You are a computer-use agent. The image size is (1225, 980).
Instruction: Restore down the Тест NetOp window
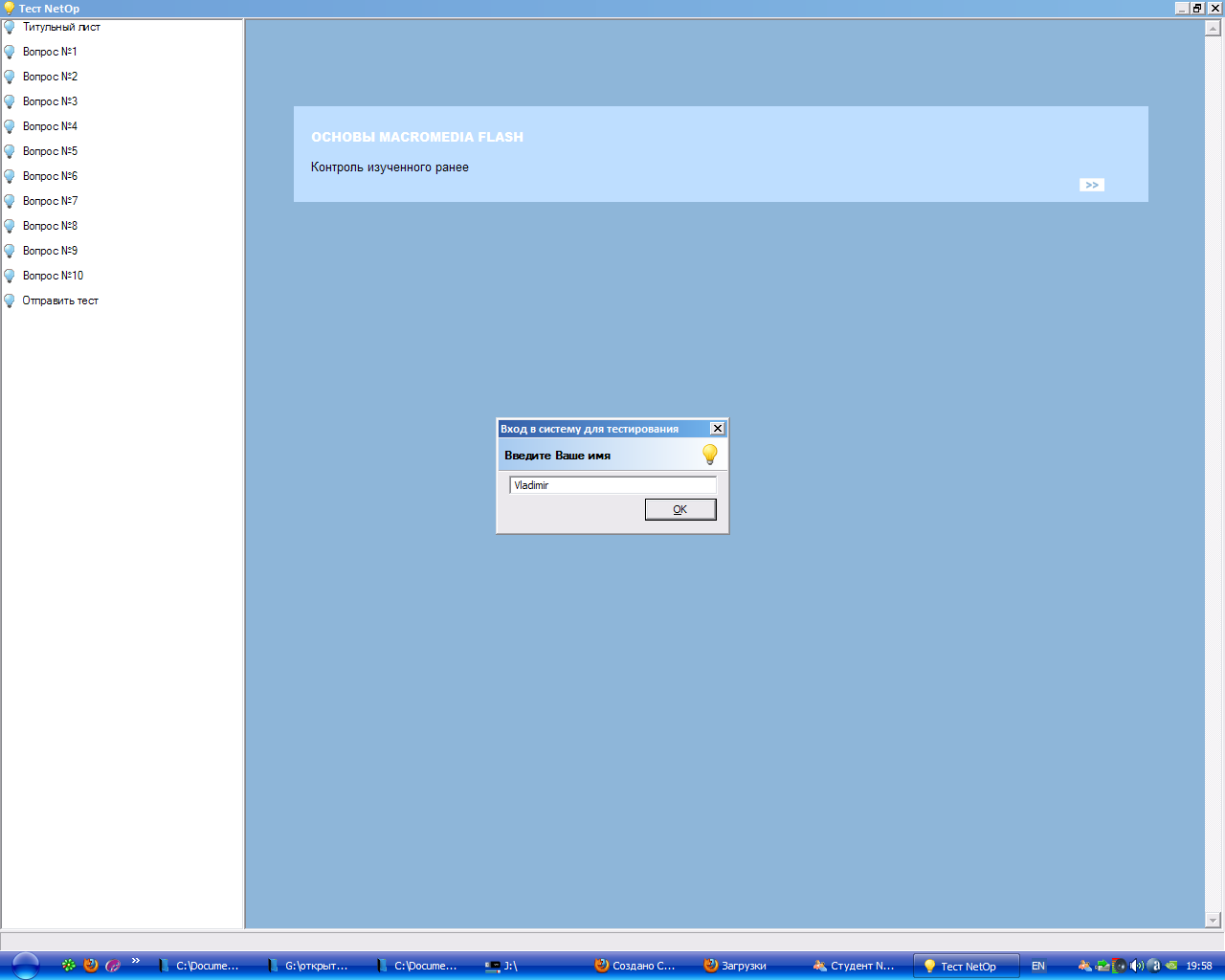point(1197,8)
